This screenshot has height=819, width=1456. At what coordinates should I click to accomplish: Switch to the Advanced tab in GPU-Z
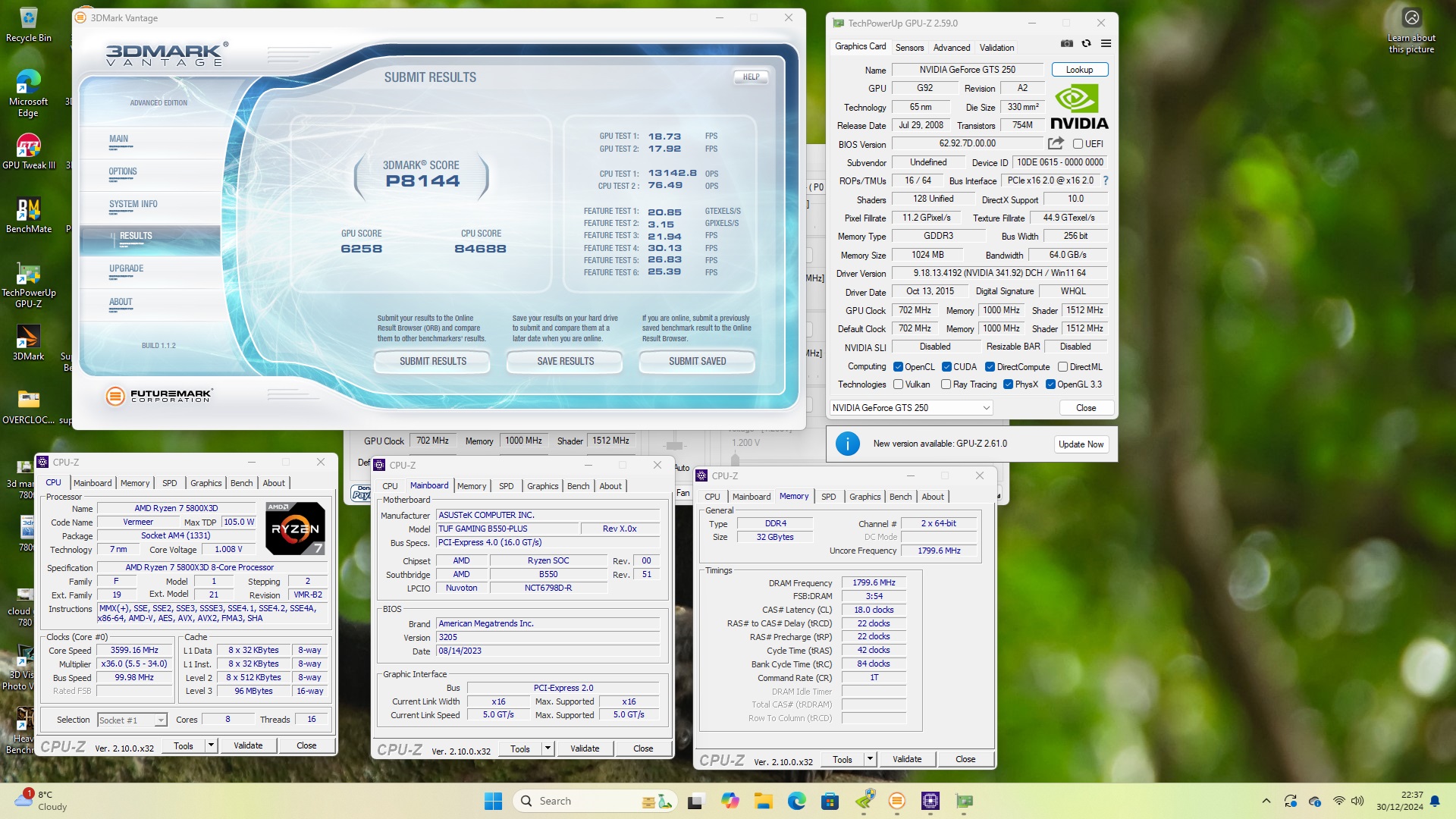(951, 47)
